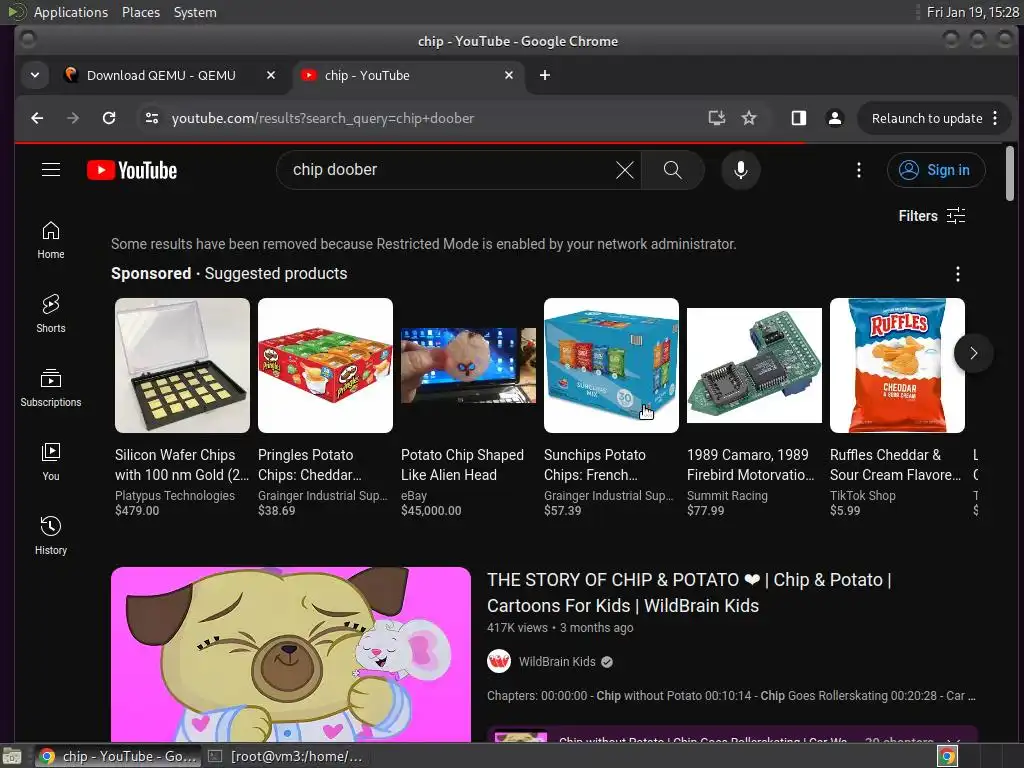Expand the tab search dropdown arrow

coord(35,75)
